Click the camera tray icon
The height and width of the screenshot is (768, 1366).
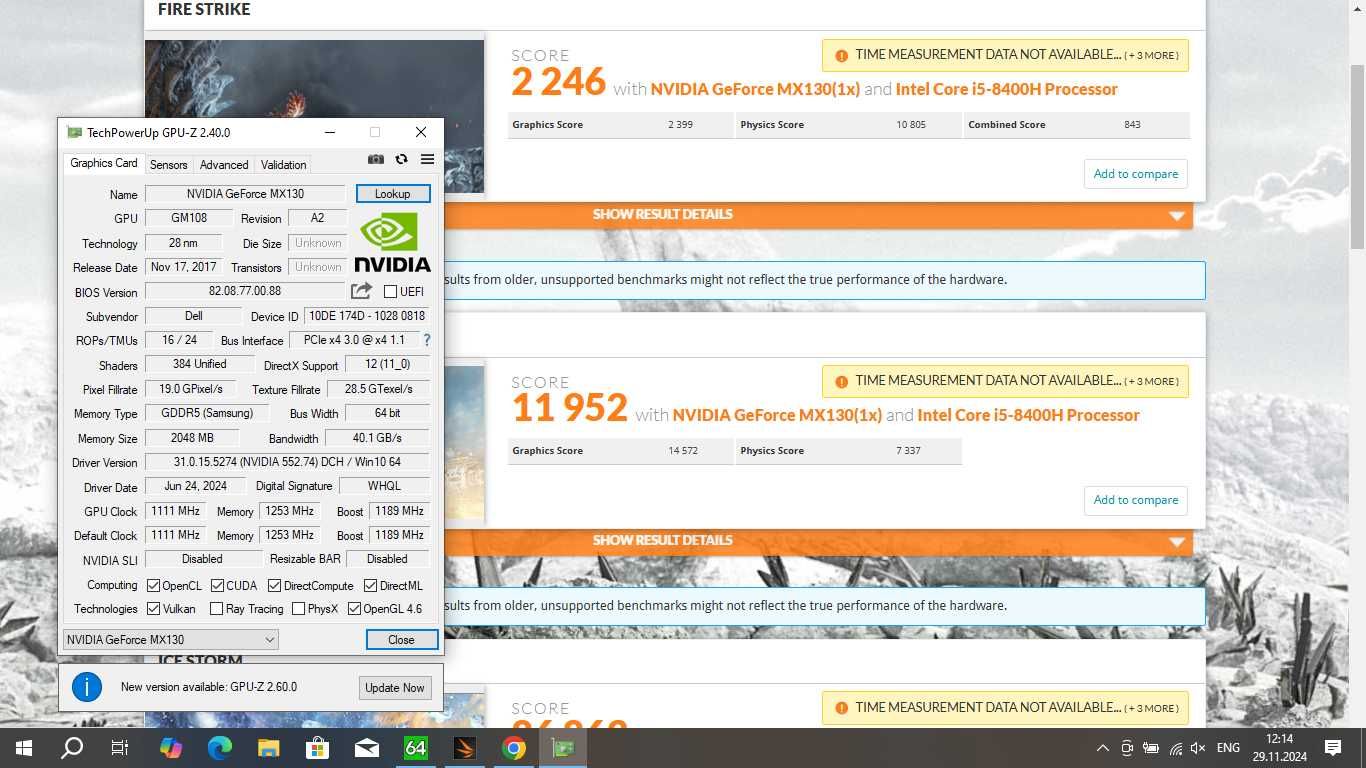1127,747
